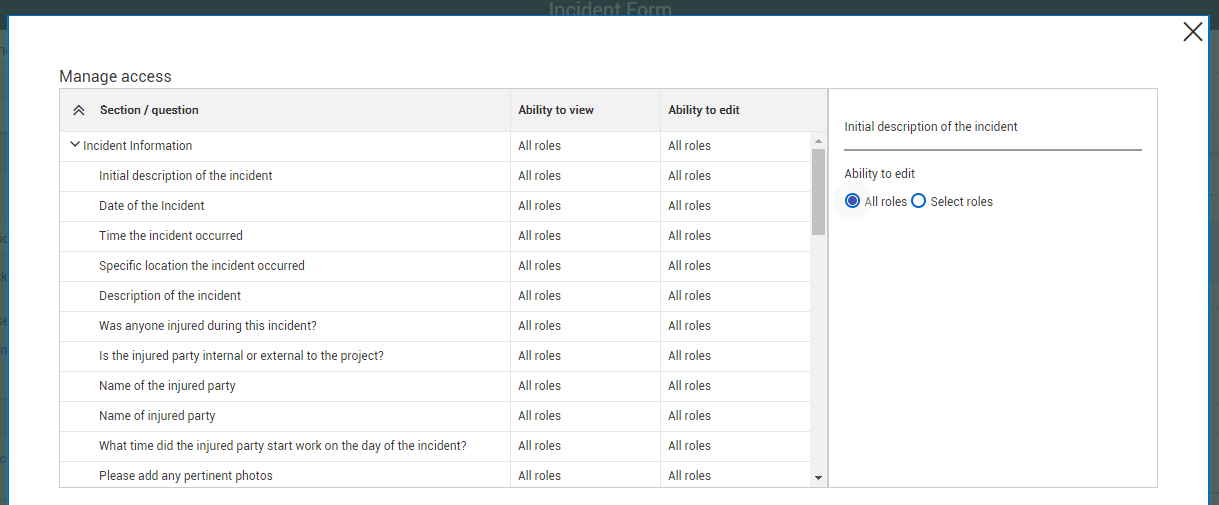1219x505 pixels.
Task: Click the Section / question column header
Action: pyautogui.click(x=149, y=110)
